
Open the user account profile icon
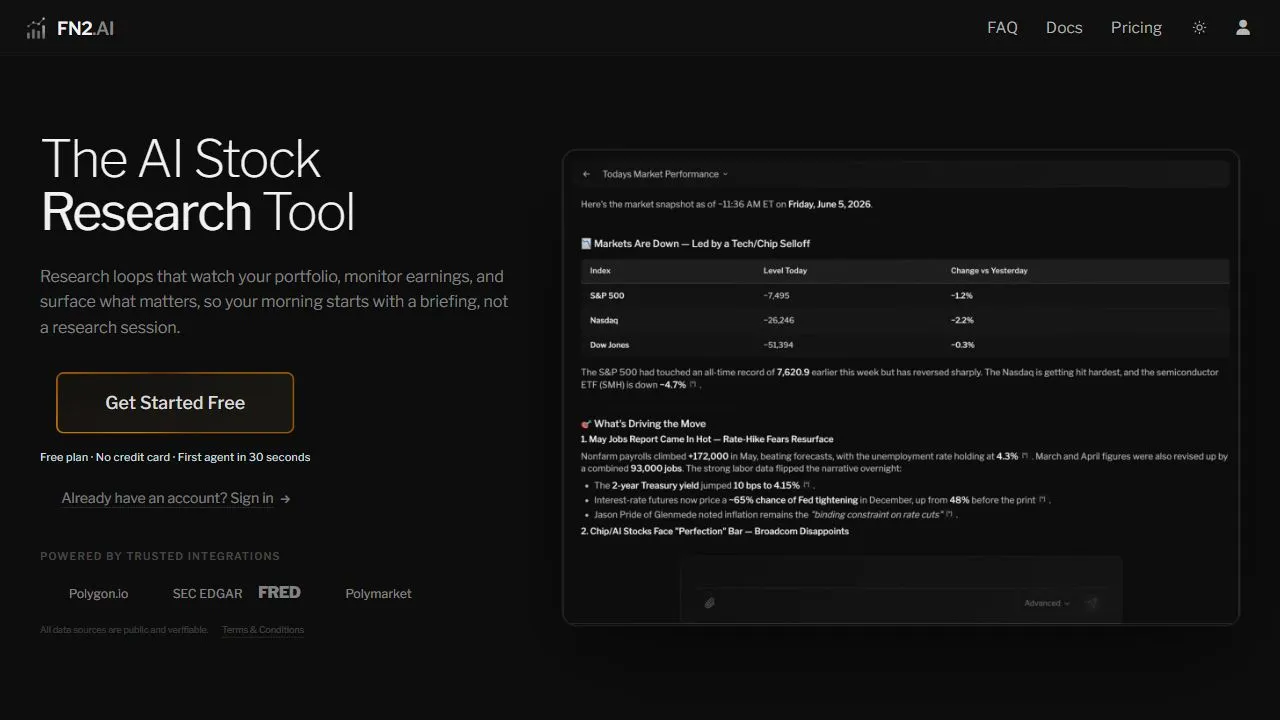(1243, 28)
